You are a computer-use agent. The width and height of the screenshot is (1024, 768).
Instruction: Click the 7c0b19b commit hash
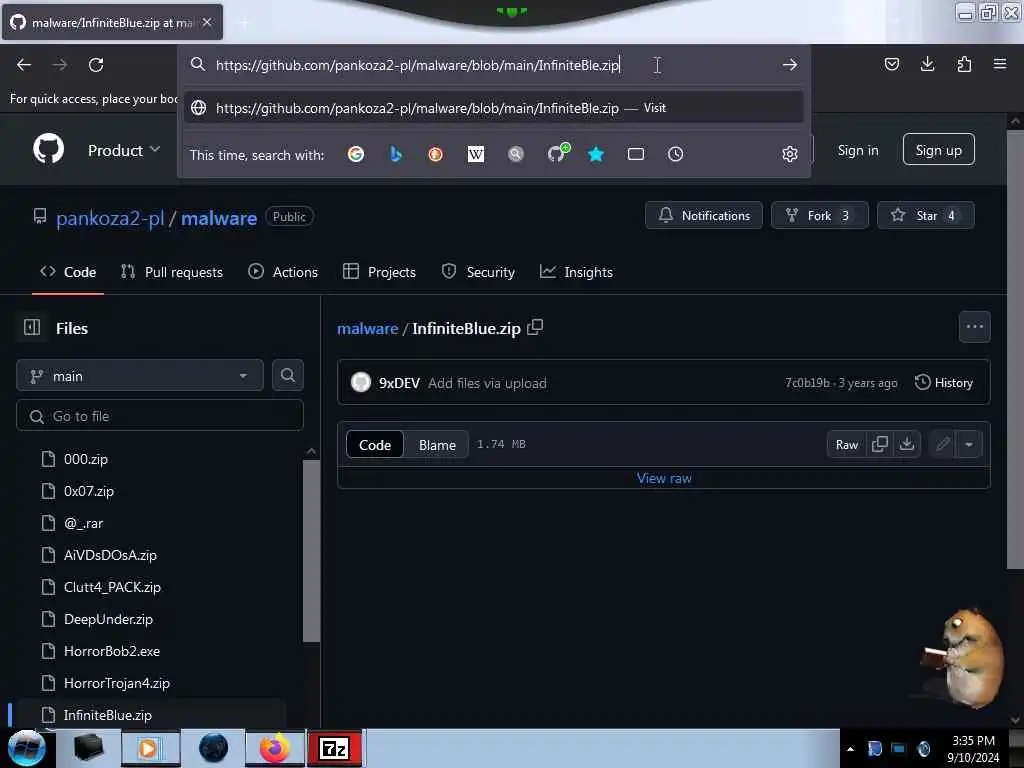807,383
